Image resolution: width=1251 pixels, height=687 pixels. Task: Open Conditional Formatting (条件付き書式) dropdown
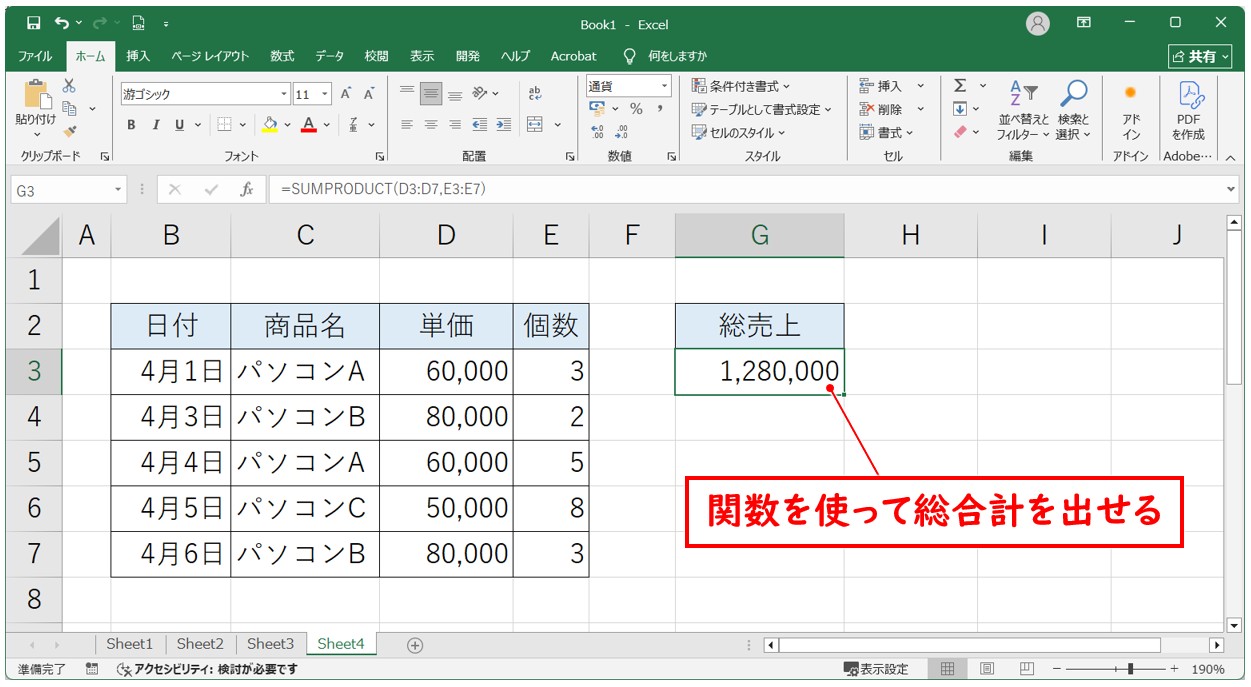point(741,86)
